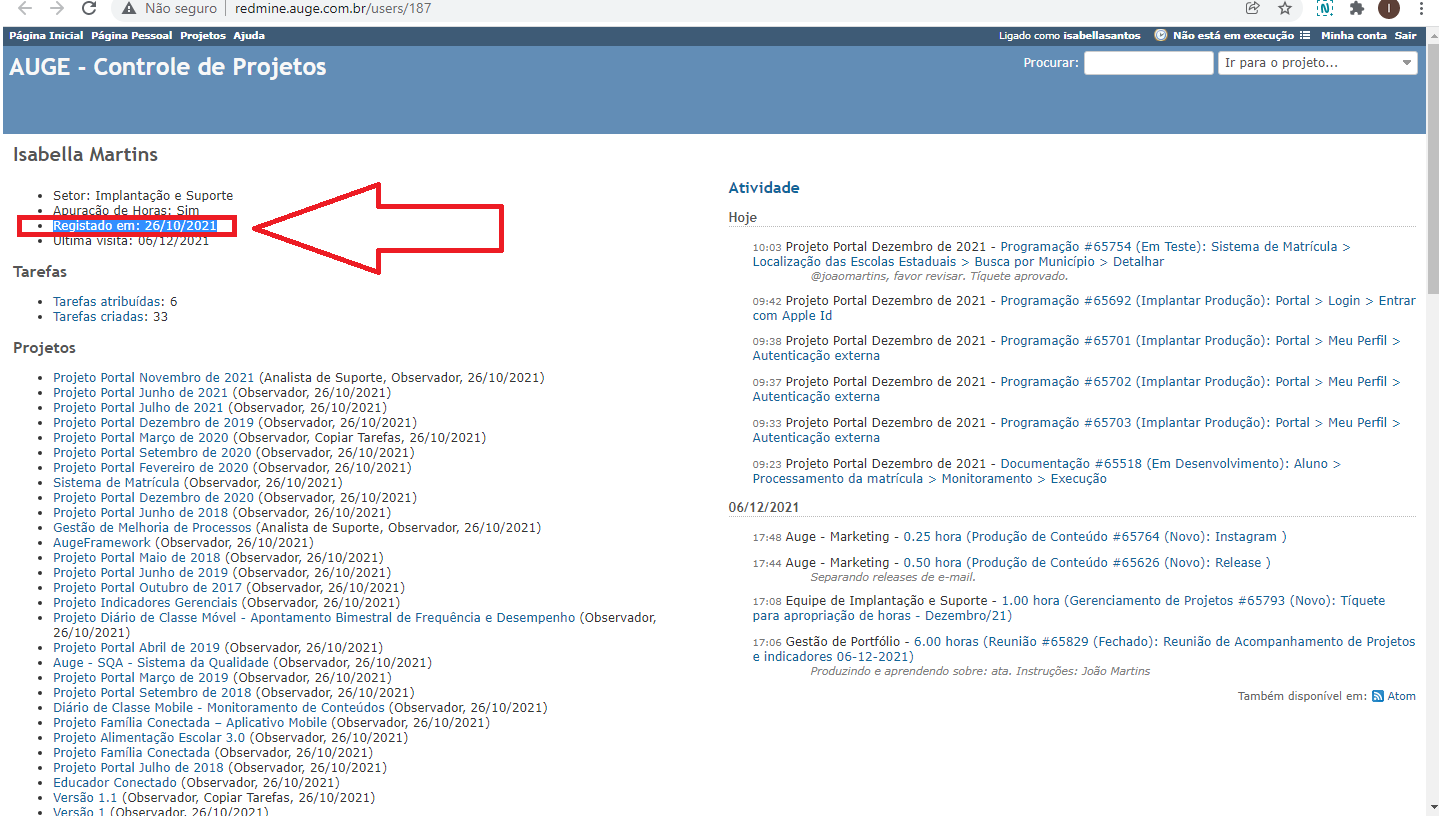Open Ajuda in the top menu
Image resolution: width=1439 pixels, height=816 pixels.
249,35
